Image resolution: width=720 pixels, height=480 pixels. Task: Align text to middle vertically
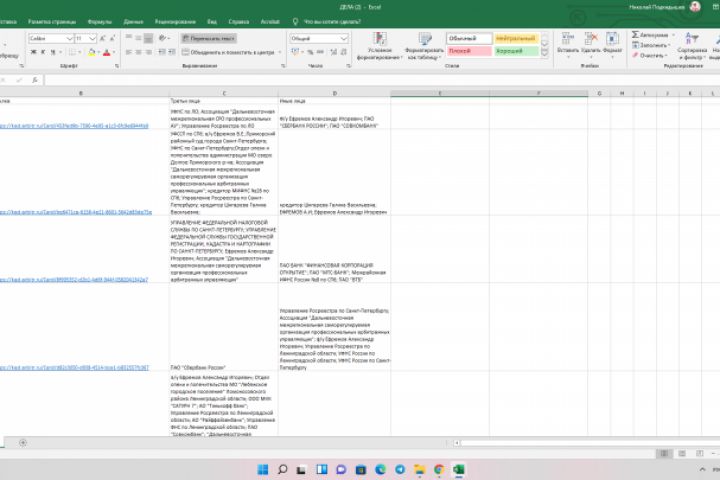138,39
